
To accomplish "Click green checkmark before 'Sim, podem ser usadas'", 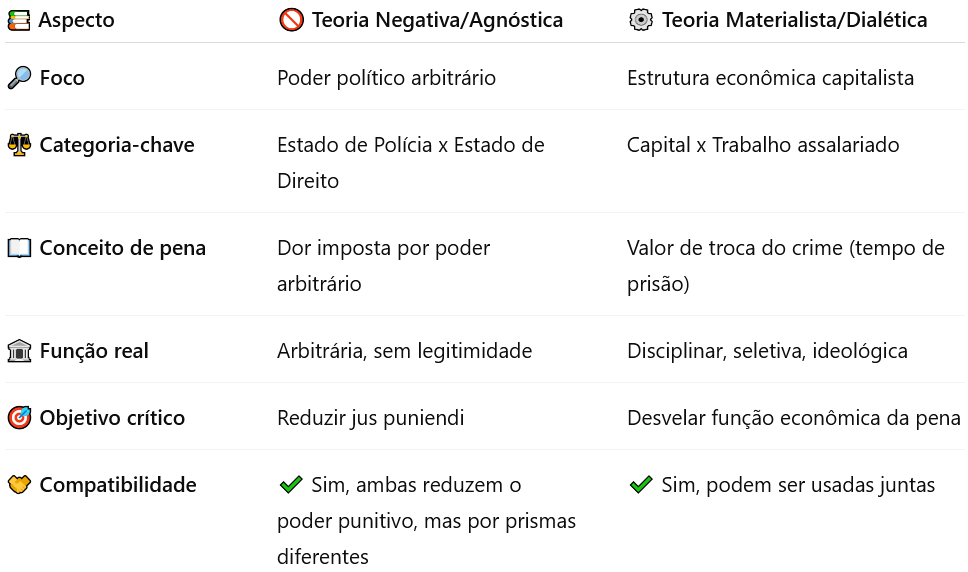I will (x=641, y=485).
